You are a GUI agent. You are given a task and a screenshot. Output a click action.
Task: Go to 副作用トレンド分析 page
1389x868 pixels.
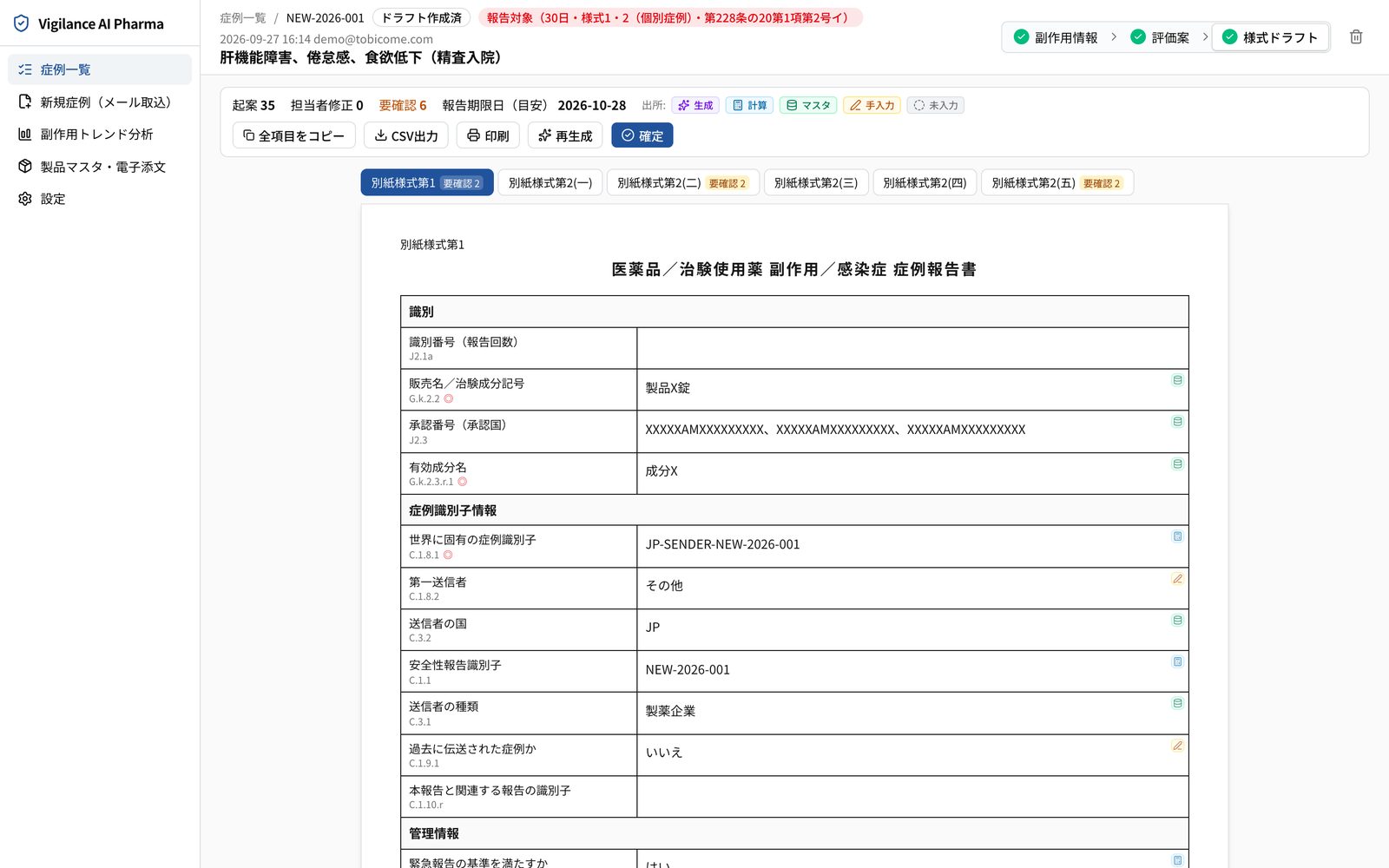point(100,134)
